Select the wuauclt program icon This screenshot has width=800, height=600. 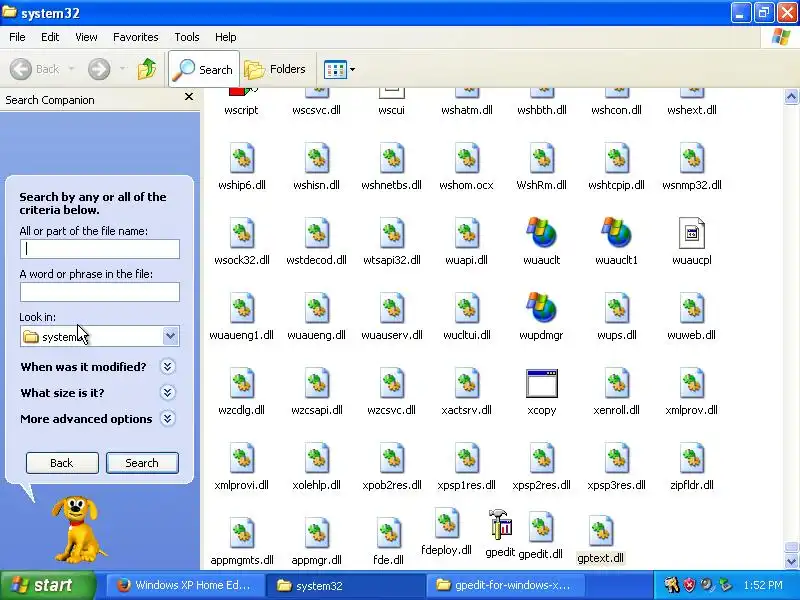pos(541,233)
